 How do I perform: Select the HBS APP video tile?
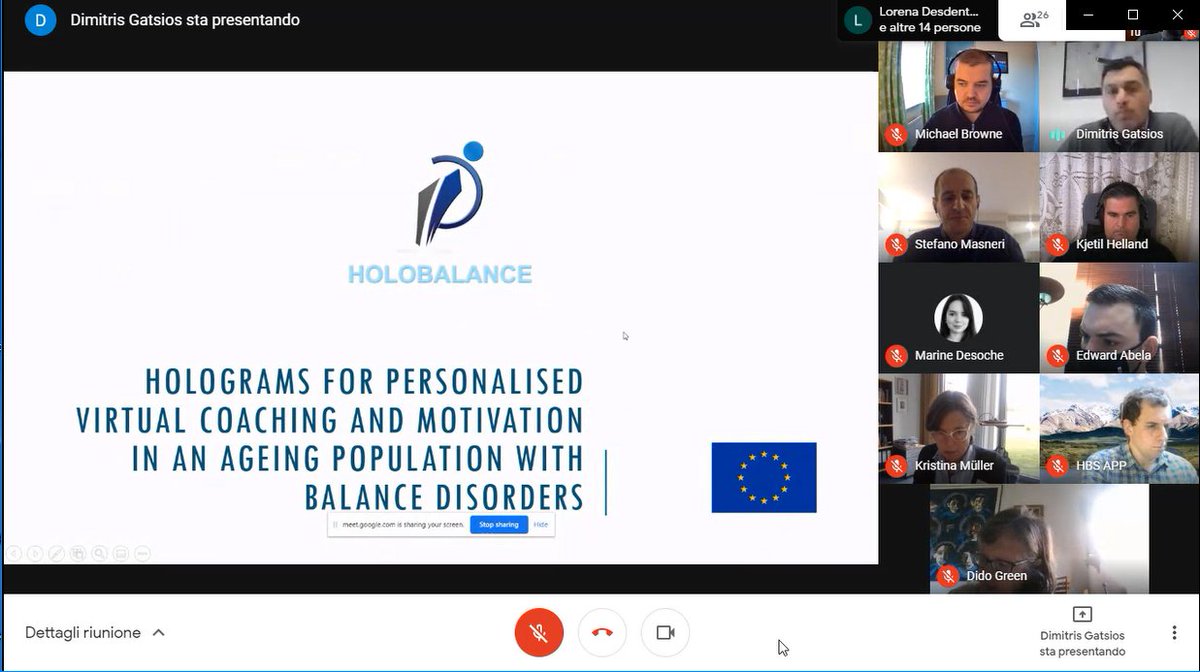[x=1119, y=429]
